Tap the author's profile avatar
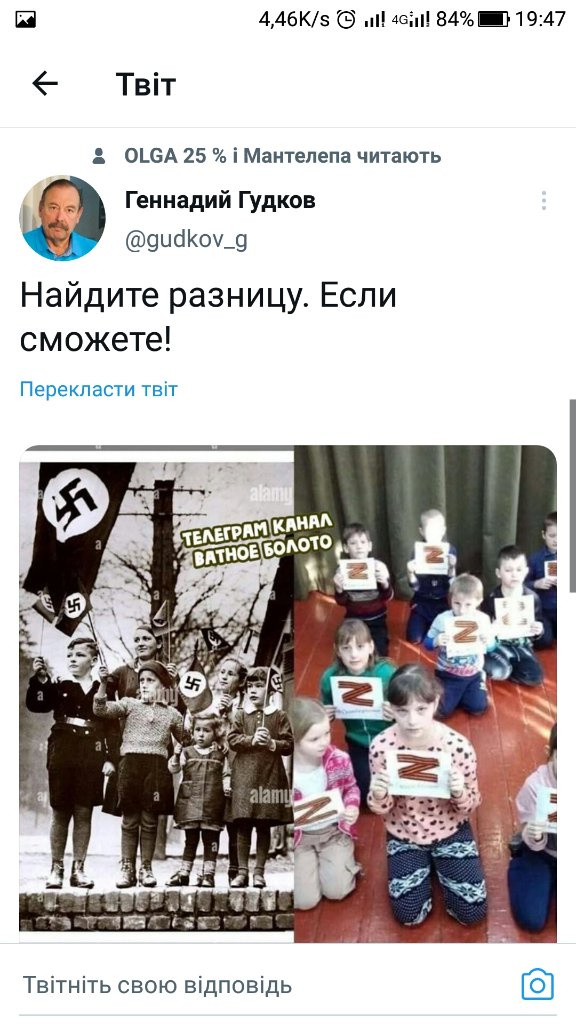576x1024 pixels. click(62, 218)
